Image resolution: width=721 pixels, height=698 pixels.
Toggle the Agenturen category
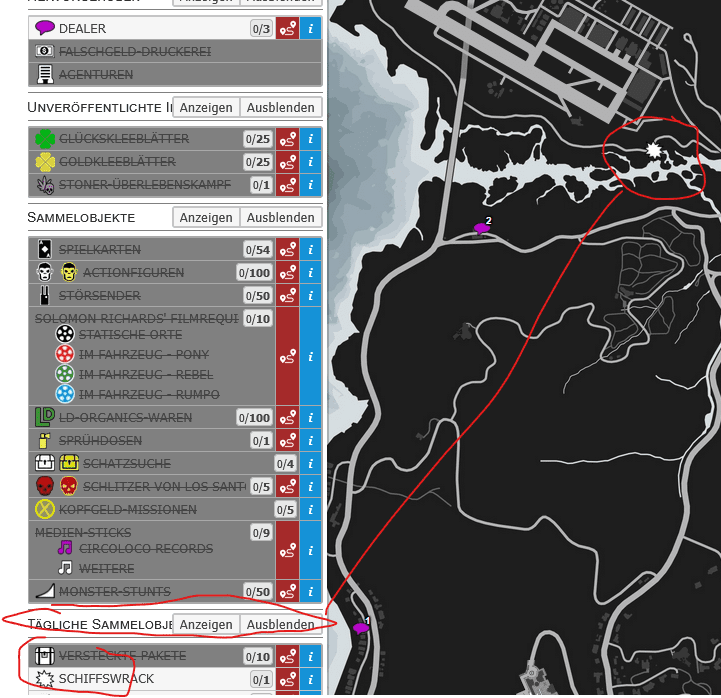pyautogui.click(x=175, y=74)
